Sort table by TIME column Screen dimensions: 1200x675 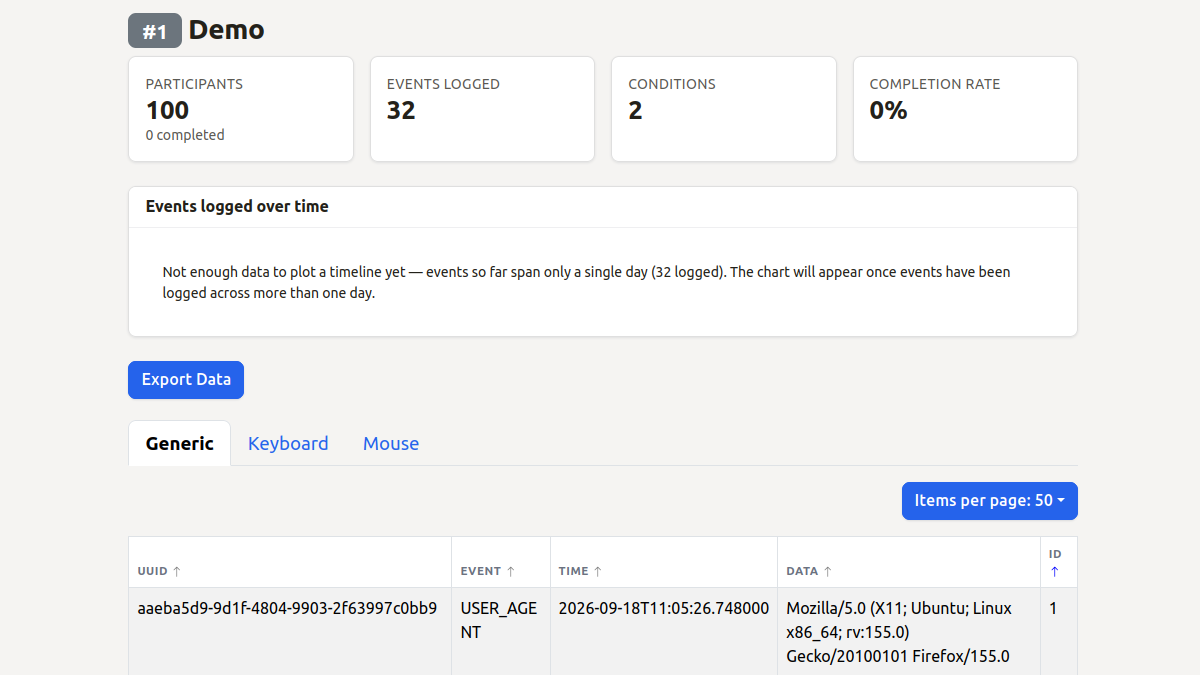[x=581, y=571]
